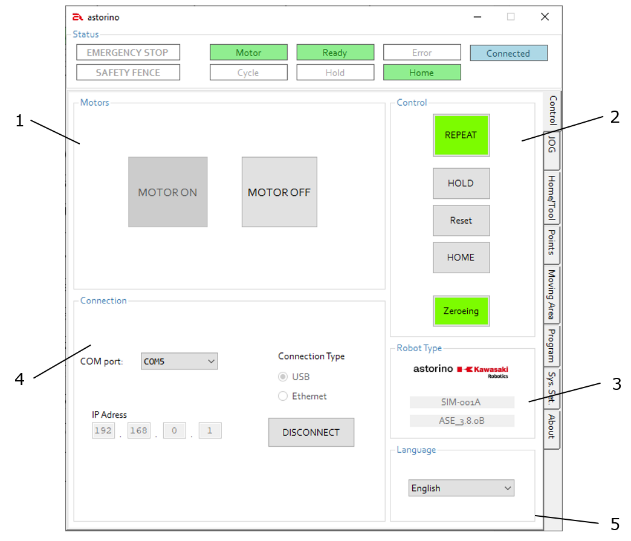Start Zeroeing with the green button
Image resolution: width=631 pixels, height=541 pixels.
(x=461, y=311)
